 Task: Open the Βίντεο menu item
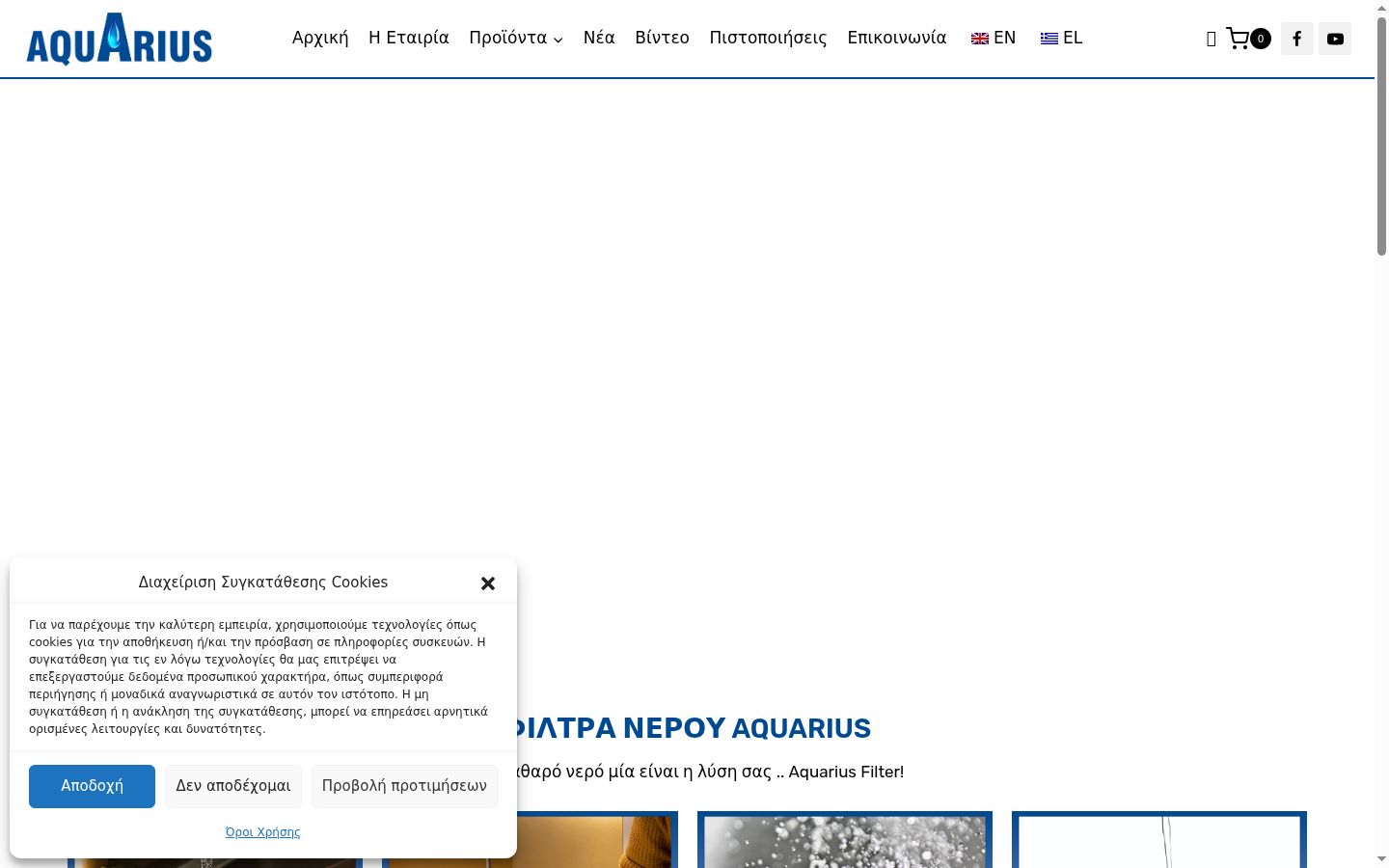pyautogui.click(x=662, y=38)
